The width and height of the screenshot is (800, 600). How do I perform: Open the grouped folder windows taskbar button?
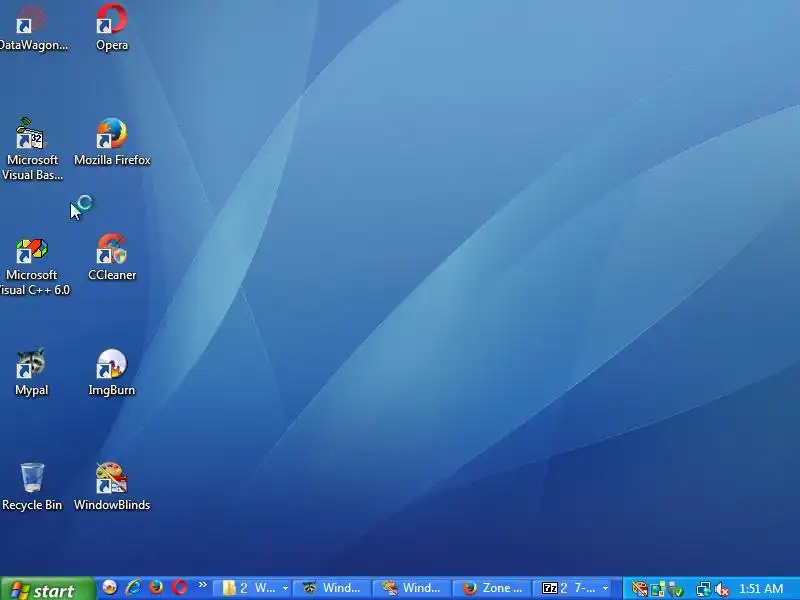tap(255, 588)
